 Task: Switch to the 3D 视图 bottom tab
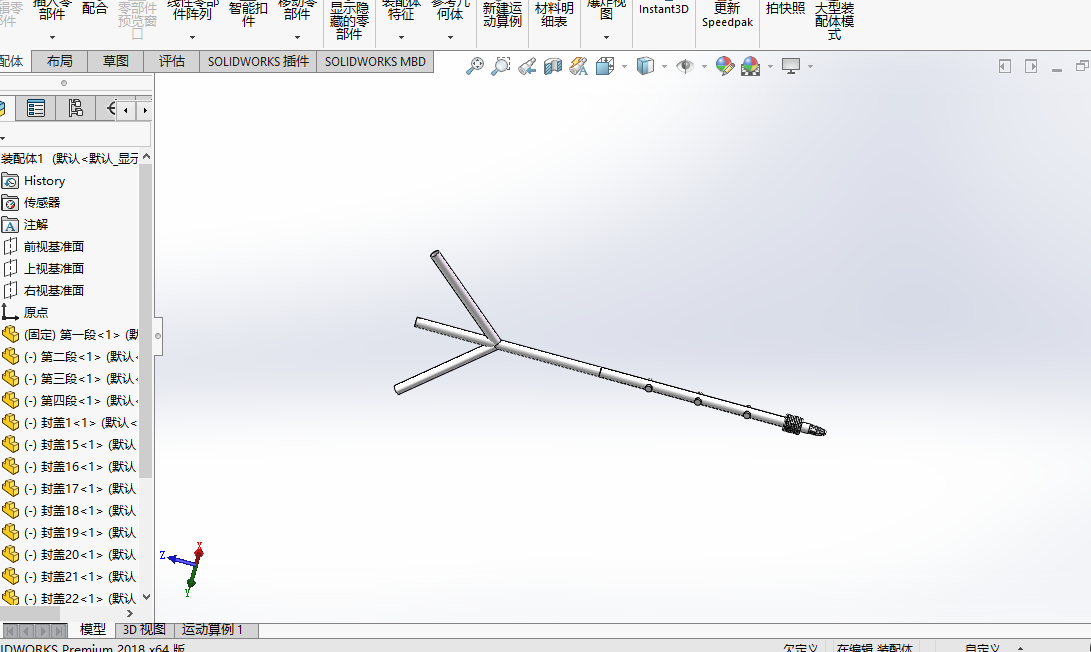tap(144, 630)
